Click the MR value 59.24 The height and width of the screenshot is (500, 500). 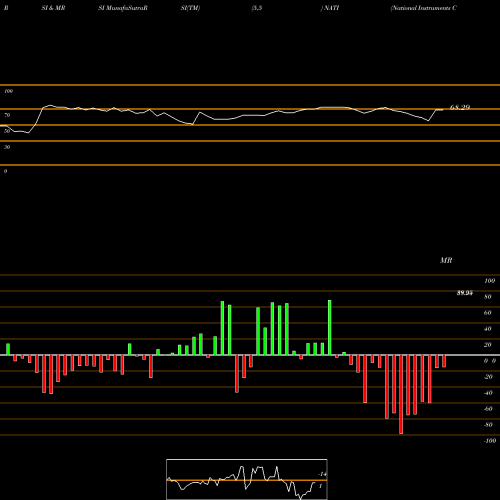[x=465, y=293]
